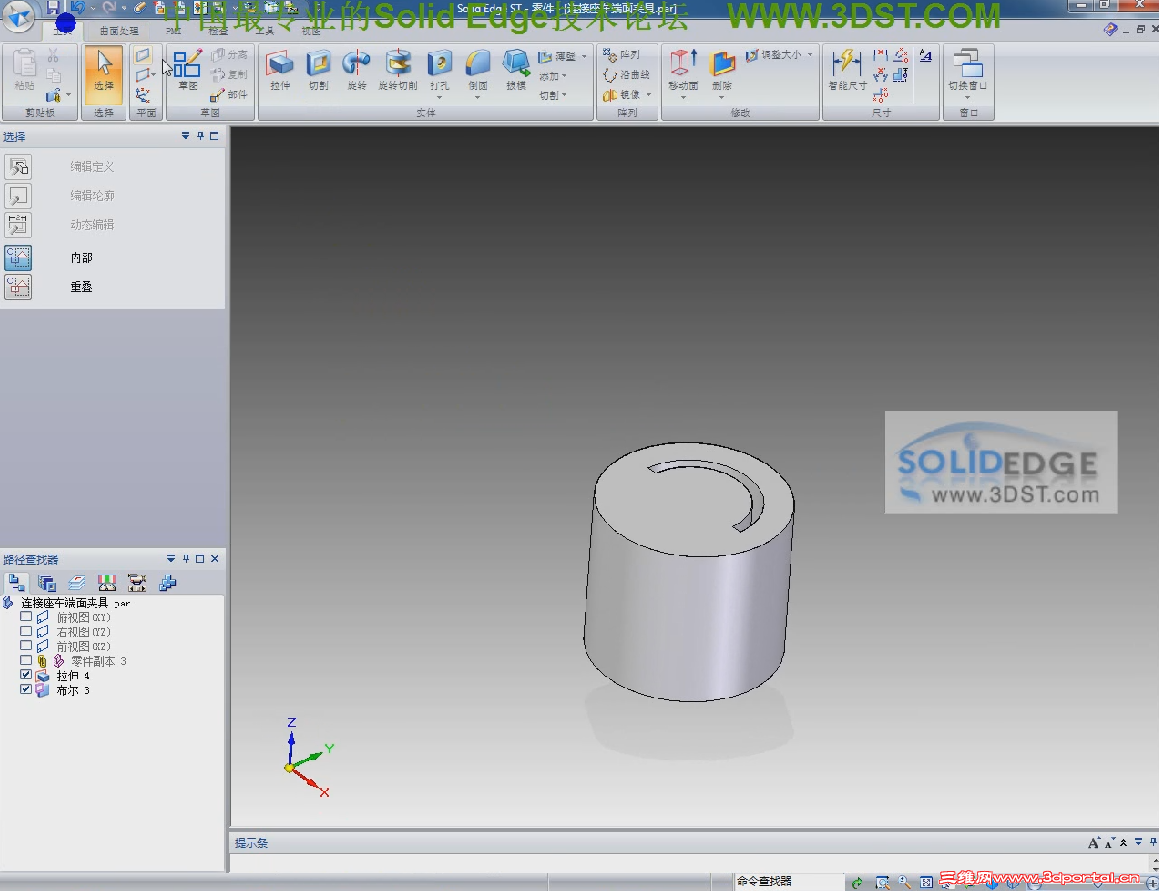
Task: Click the Save icon in quick access
Action: pos(52,7)
